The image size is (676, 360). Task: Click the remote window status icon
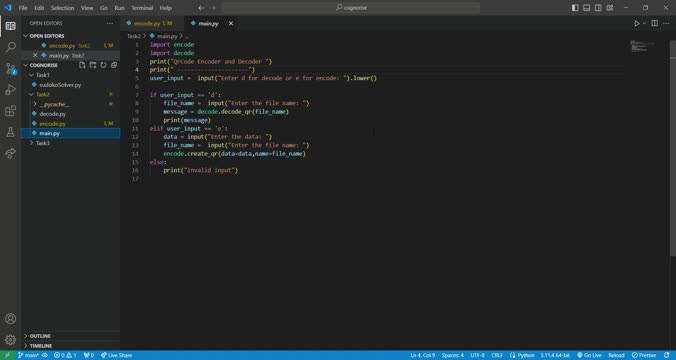pyautogui.click(x=7, y=355)
